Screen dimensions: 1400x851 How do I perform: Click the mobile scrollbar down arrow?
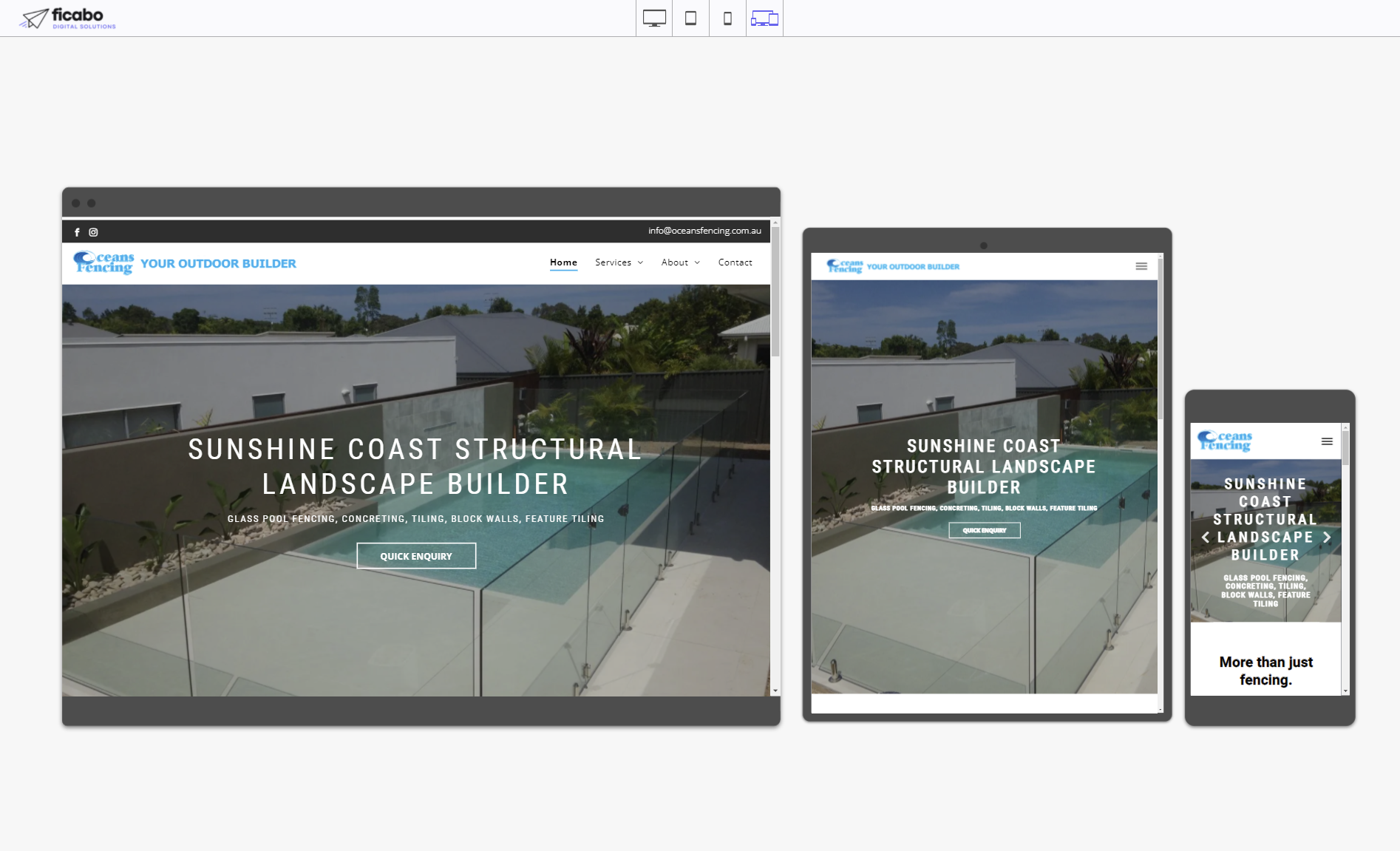(1345, 691)
